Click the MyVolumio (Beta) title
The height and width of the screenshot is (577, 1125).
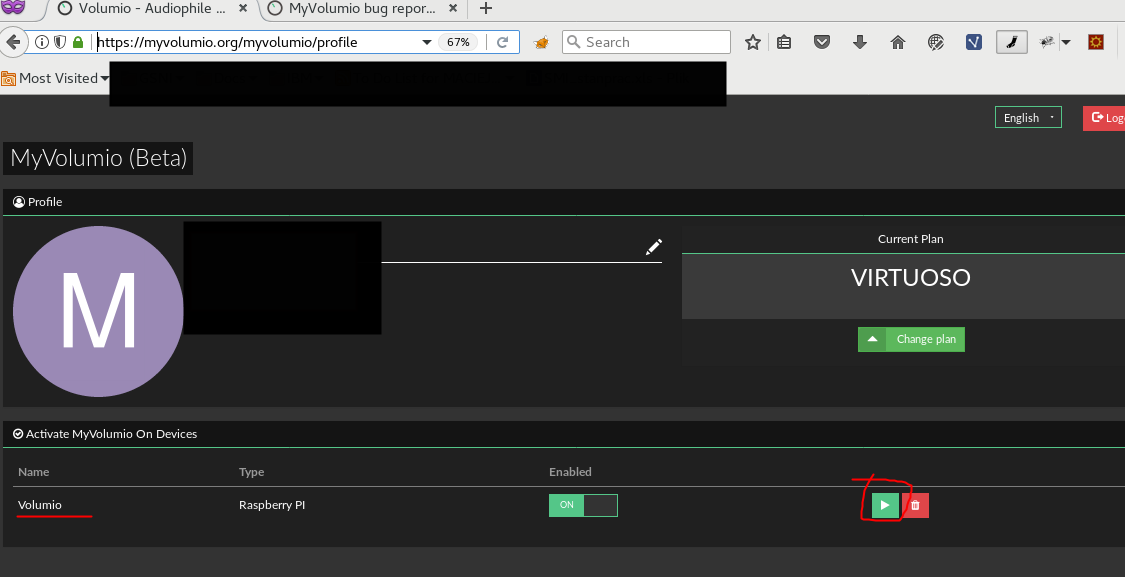[98, 159]
